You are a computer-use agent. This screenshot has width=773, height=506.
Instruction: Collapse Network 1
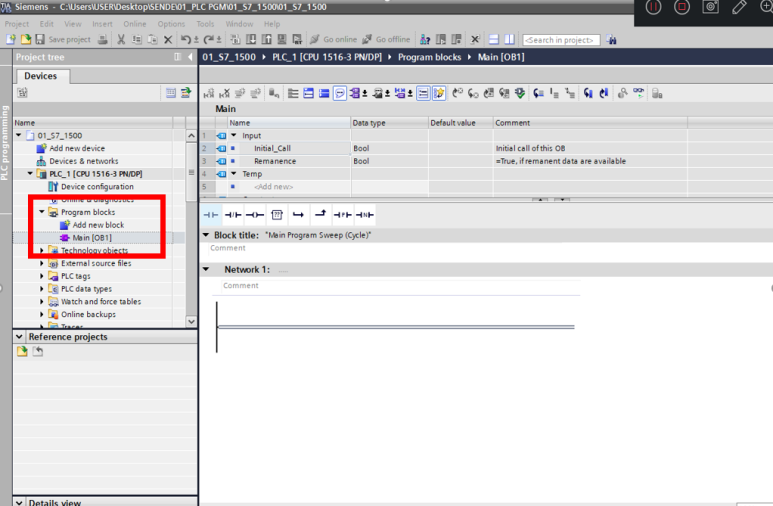(206, 269)
